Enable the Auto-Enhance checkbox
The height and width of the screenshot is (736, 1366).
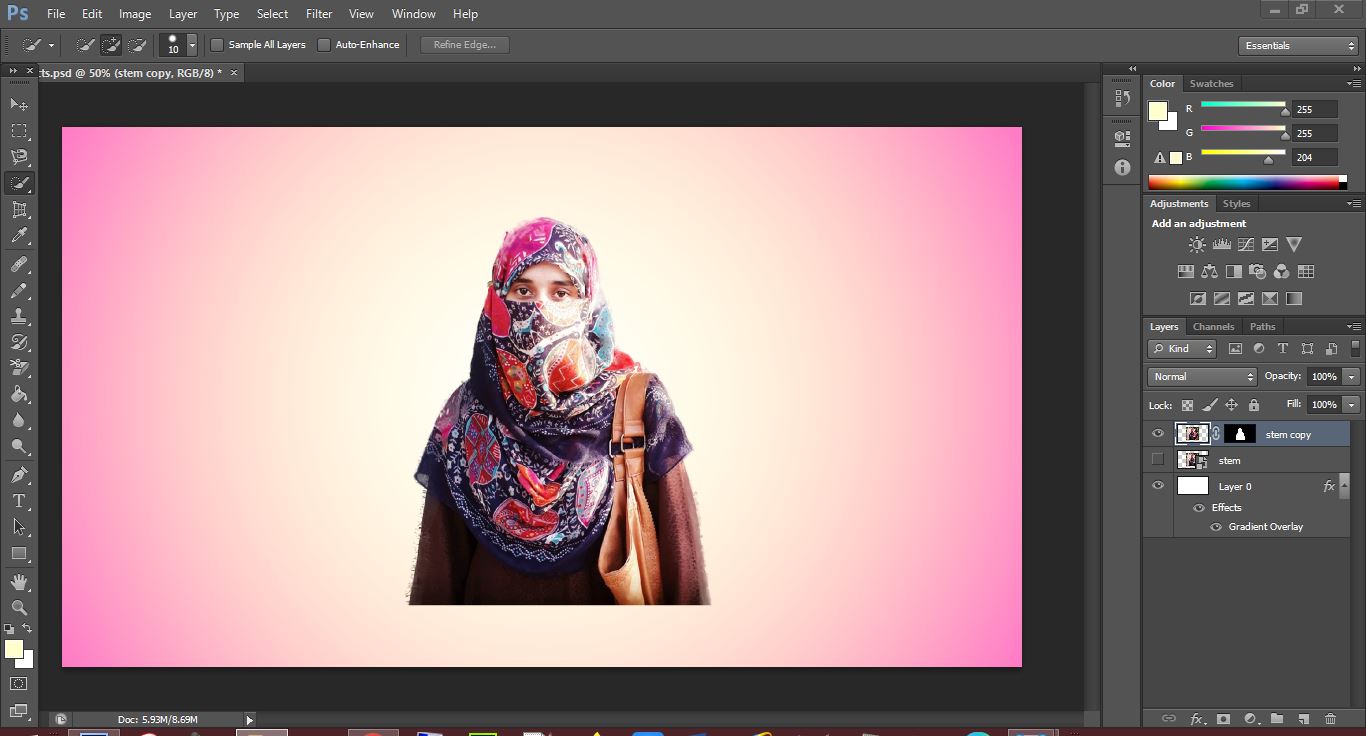tap(324, 45)
